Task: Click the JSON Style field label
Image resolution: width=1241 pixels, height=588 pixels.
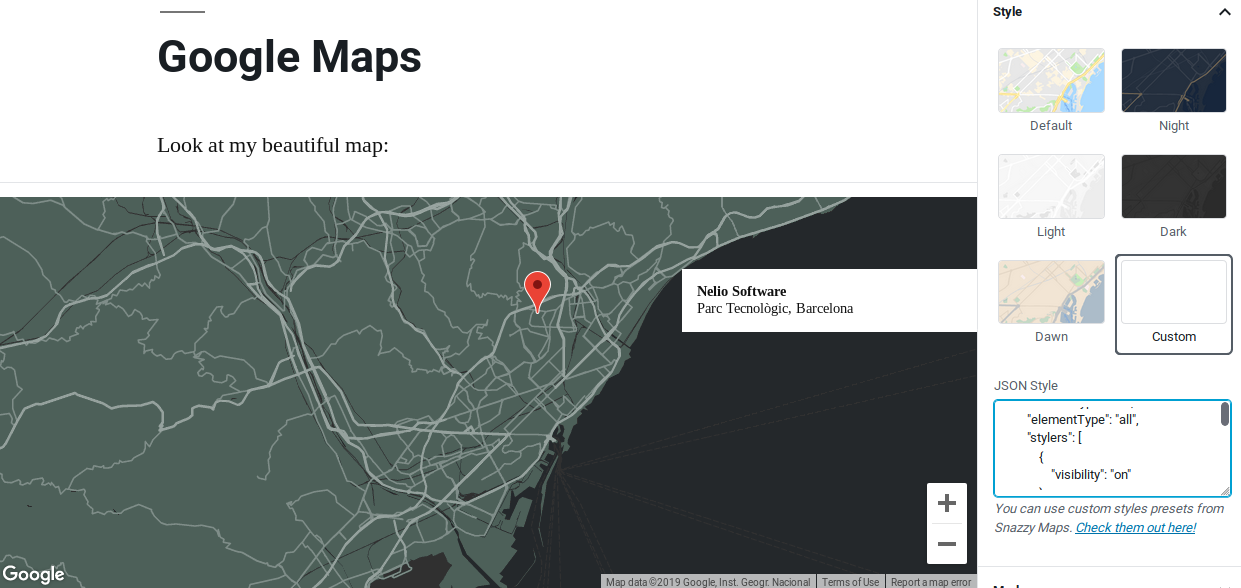Action: (x=1025, y=385)
